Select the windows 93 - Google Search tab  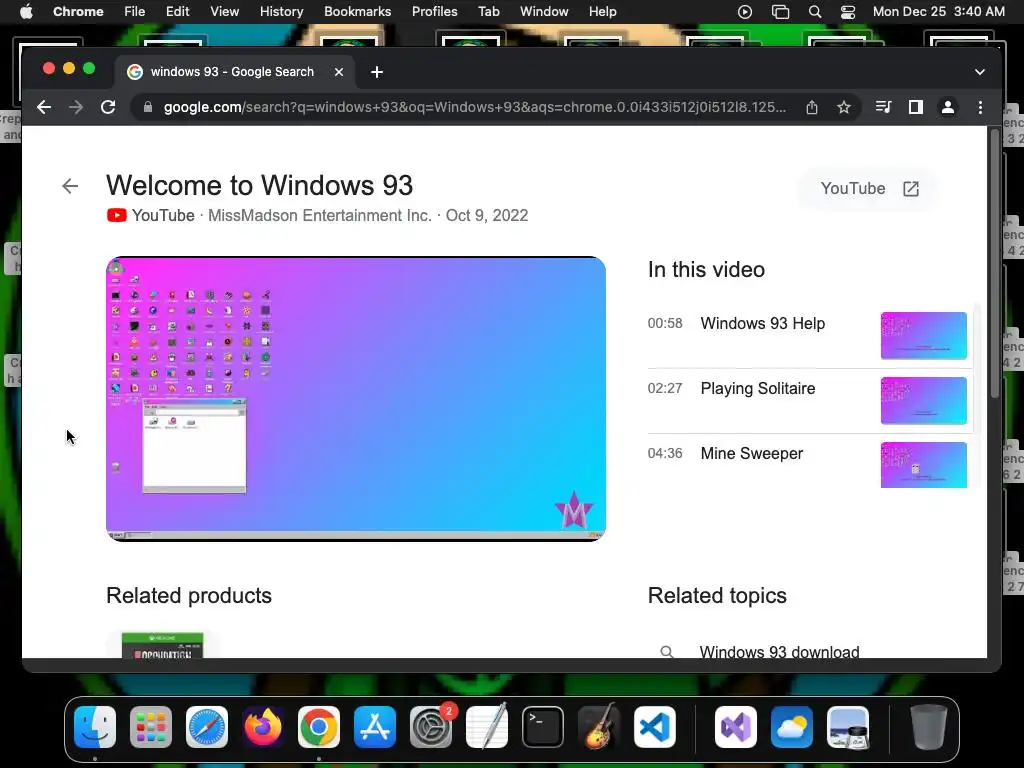[235, 72]
